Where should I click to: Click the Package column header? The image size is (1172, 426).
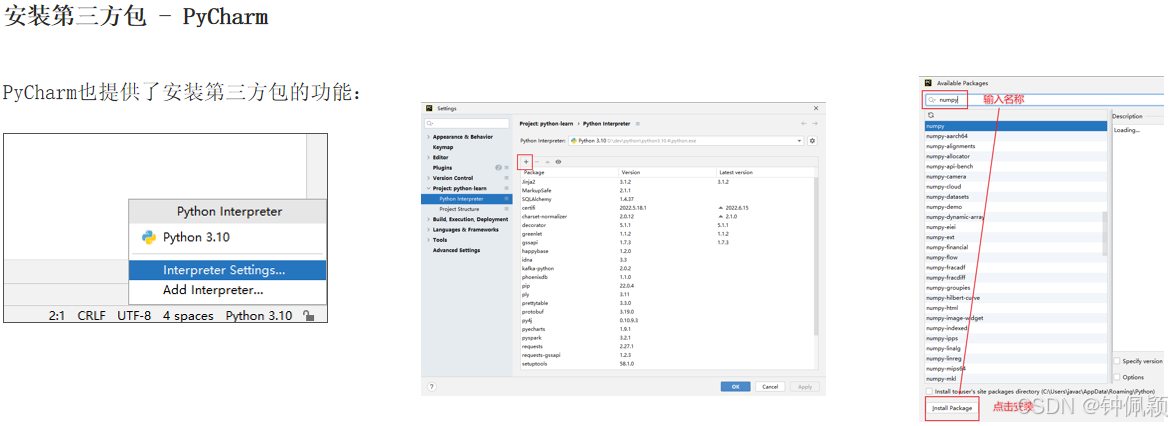569,172
